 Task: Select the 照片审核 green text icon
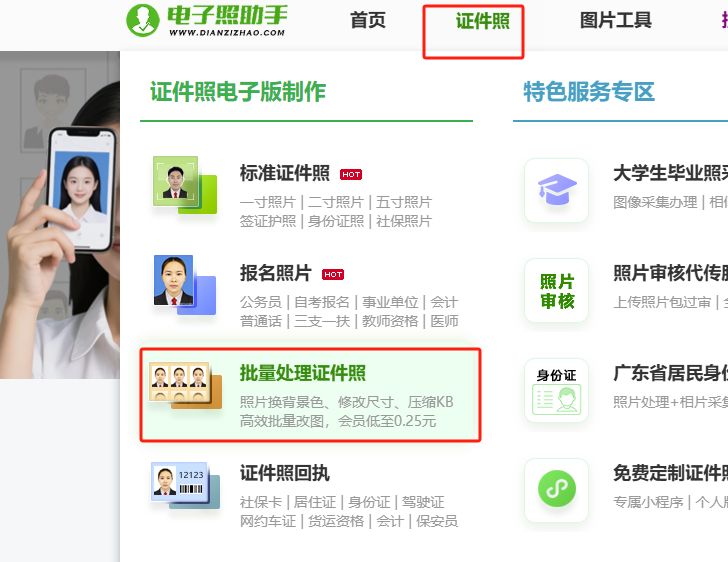coord(557,290)
